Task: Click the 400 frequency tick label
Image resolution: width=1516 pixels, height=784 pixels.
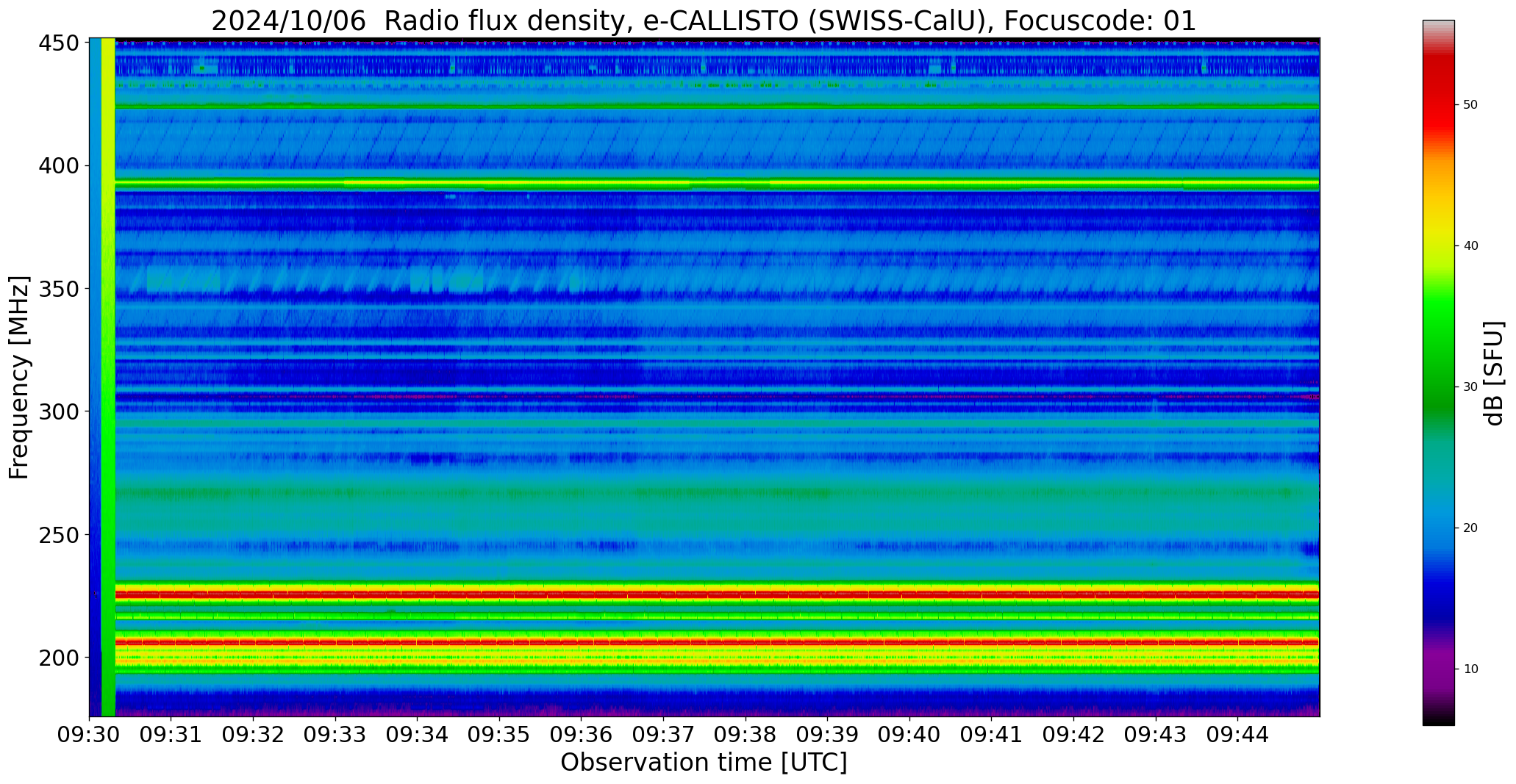Action: pyautogui.click(x=58, y=166)
